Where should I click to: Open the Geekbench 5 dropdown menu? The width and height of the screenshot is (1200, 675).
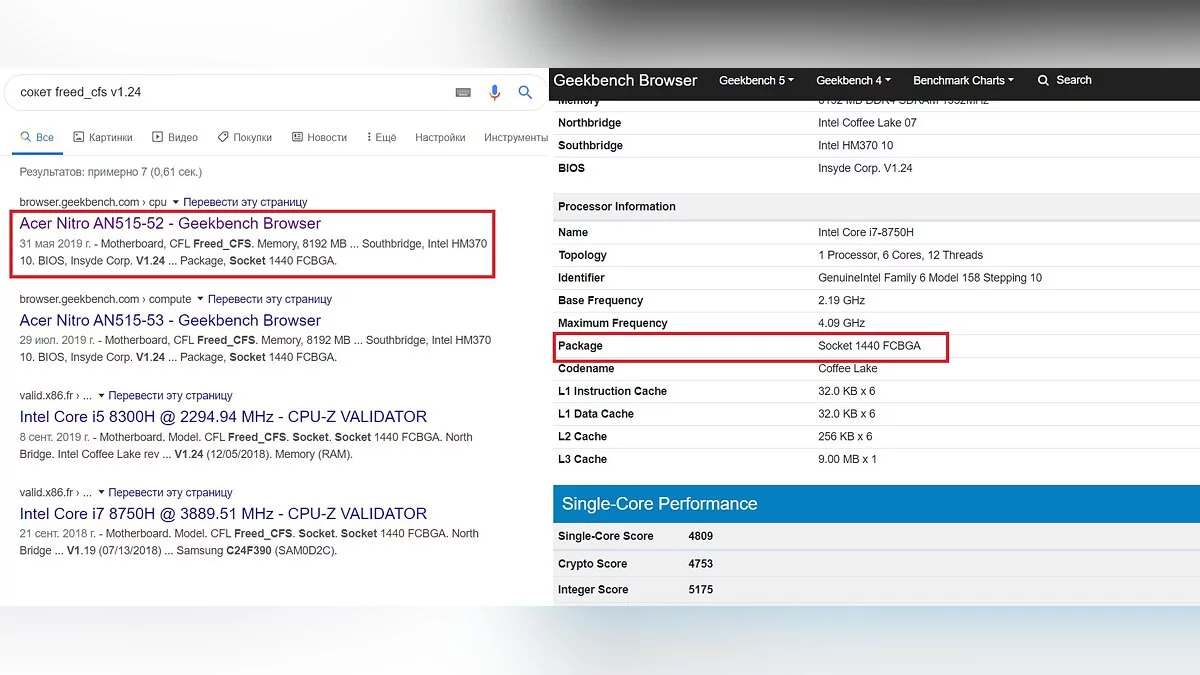[757, 80]
